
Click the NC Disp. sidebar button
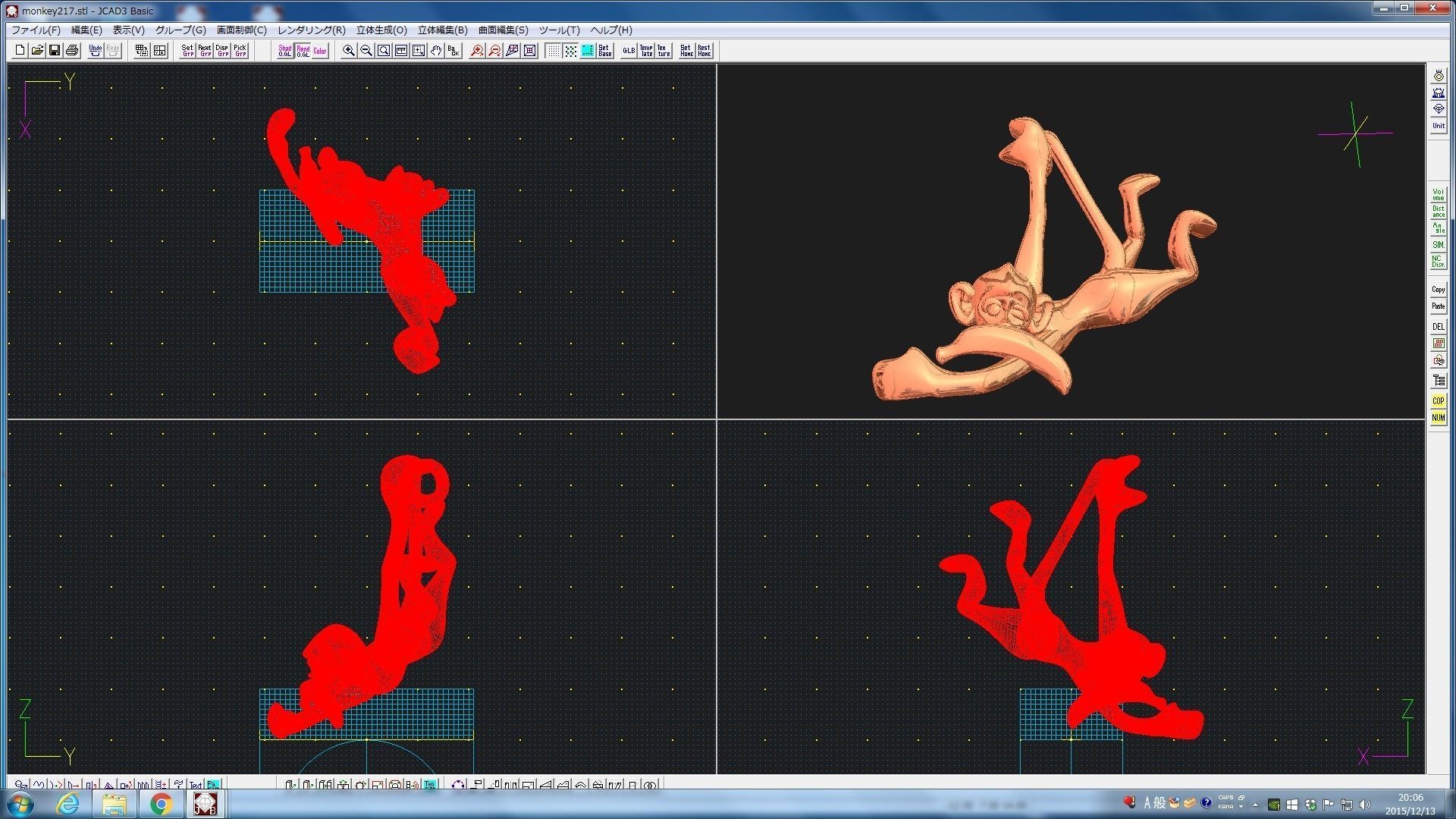[1439, 262]
